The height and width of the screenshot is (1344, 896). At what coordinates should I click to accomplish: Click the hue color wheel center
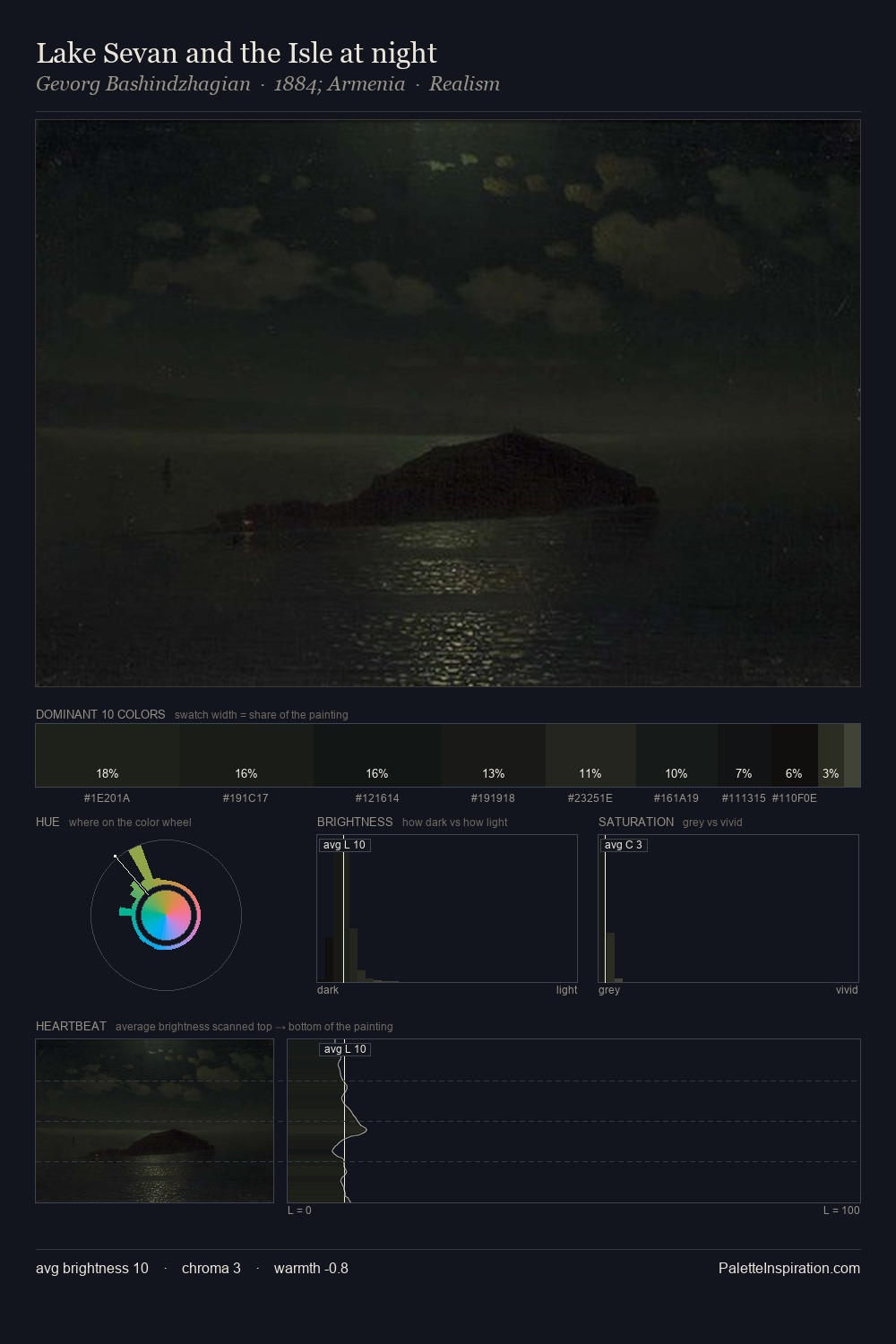point(167,915)
